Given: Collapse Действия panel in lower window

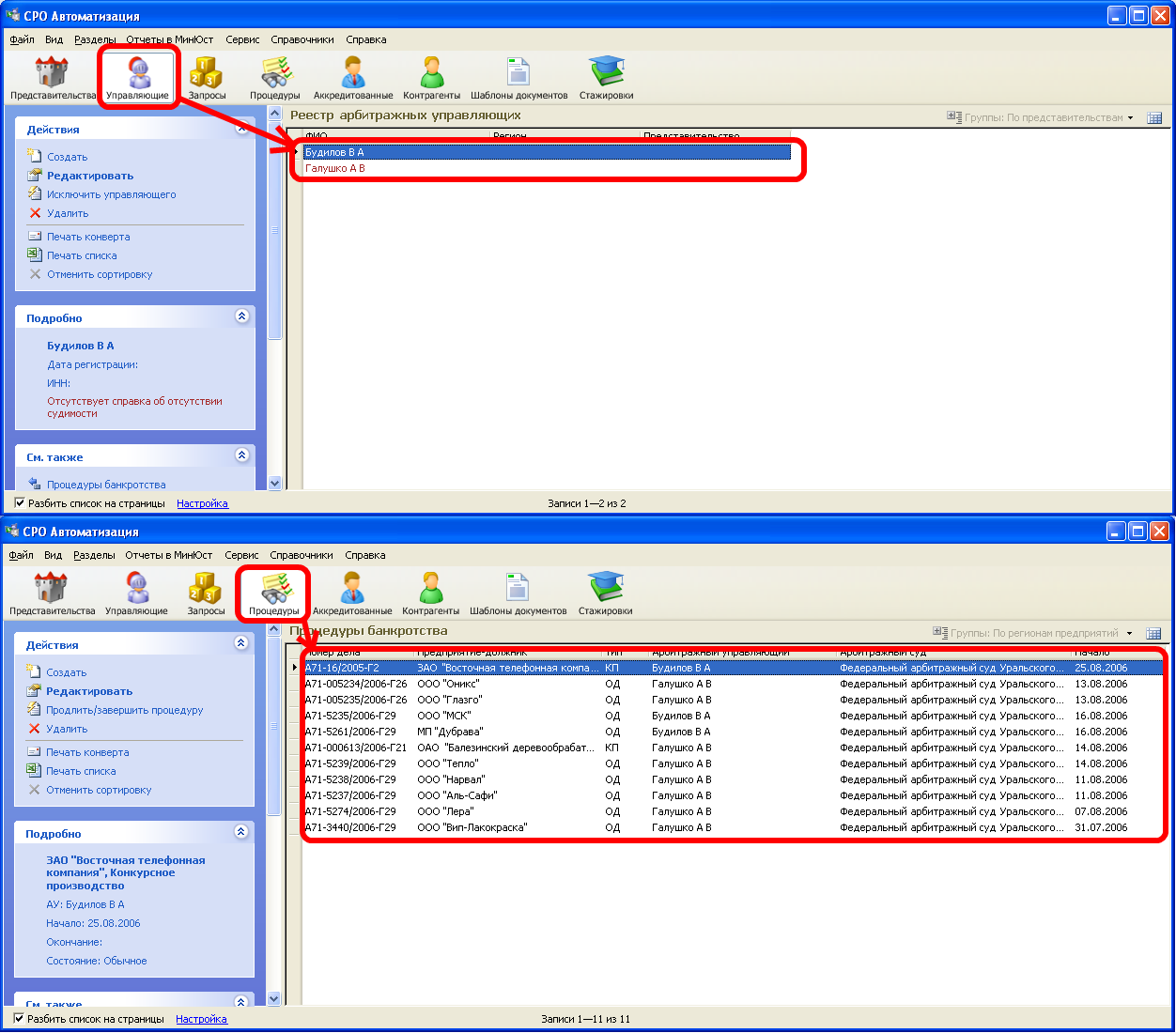Looking at the screenshot, I should (240, 643).
